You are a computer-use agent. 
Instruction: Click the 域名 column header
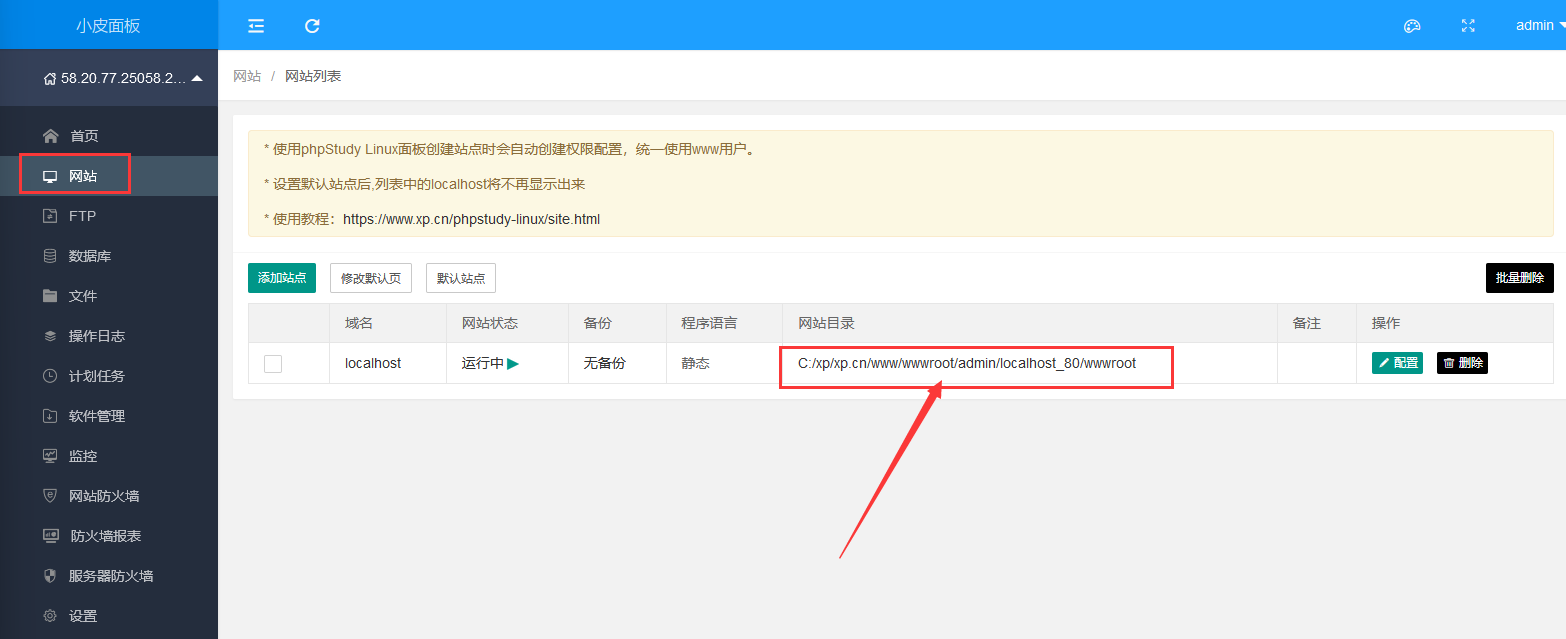(x=359, y=323)
